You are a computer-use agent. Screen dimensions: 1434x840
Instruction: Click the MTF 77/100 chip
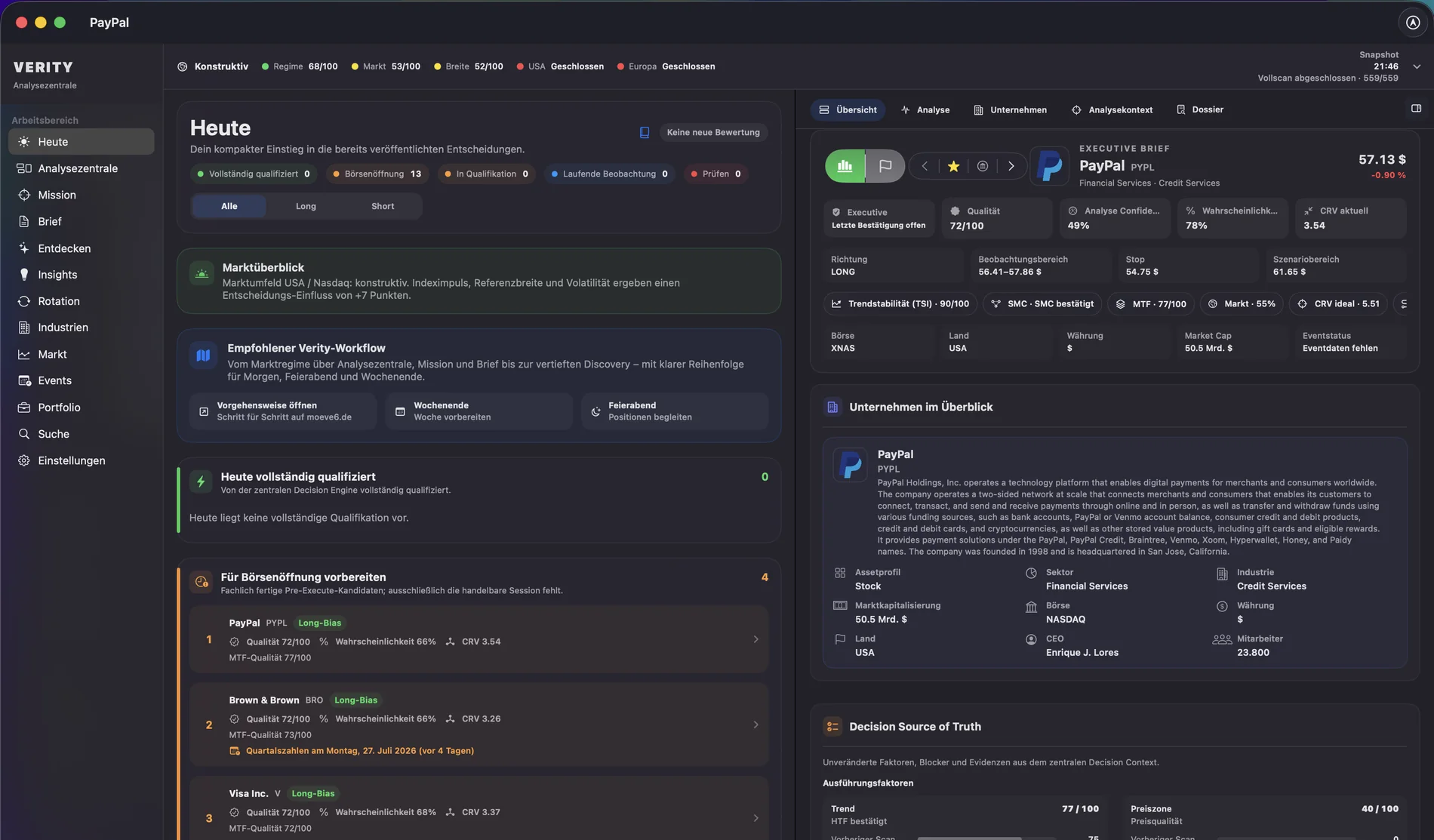[1151, 304]
